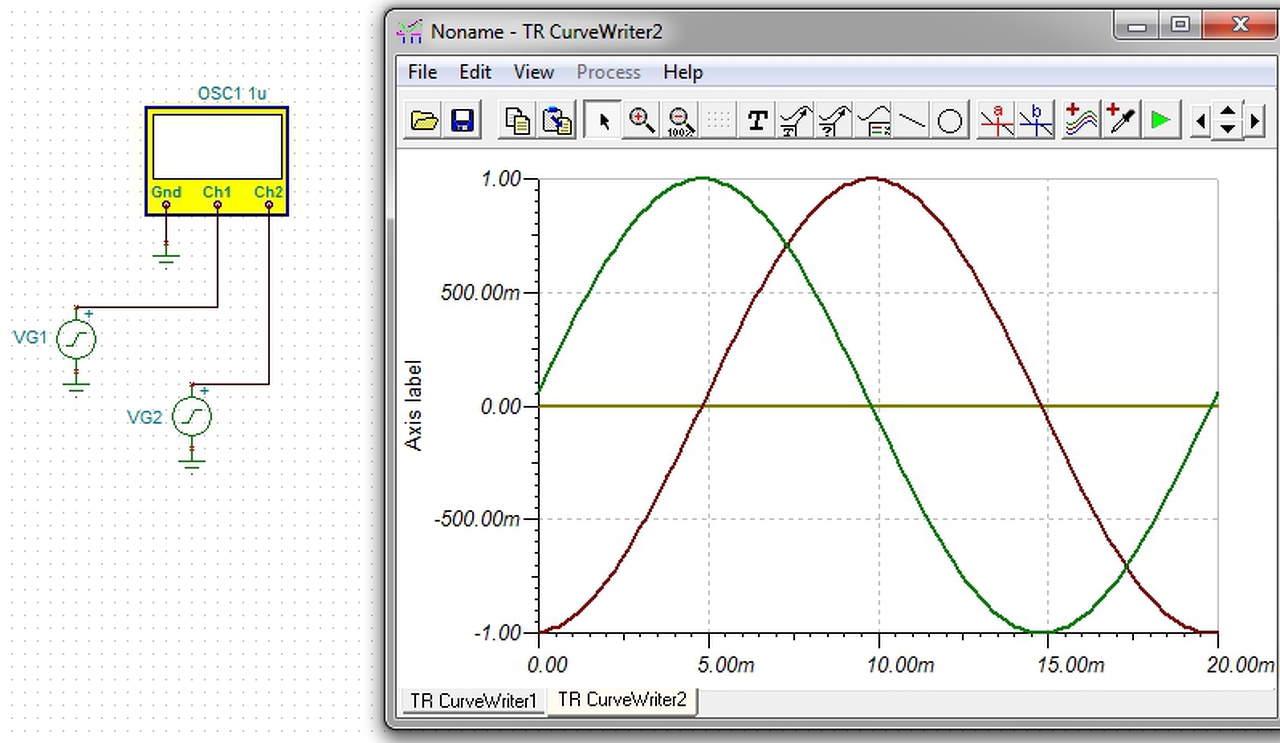Image resolution: width=1280 pixels, height=743 pixels.
Task: Click the VG2 voltage generator symbol
Action: click(x=192, y=417)
